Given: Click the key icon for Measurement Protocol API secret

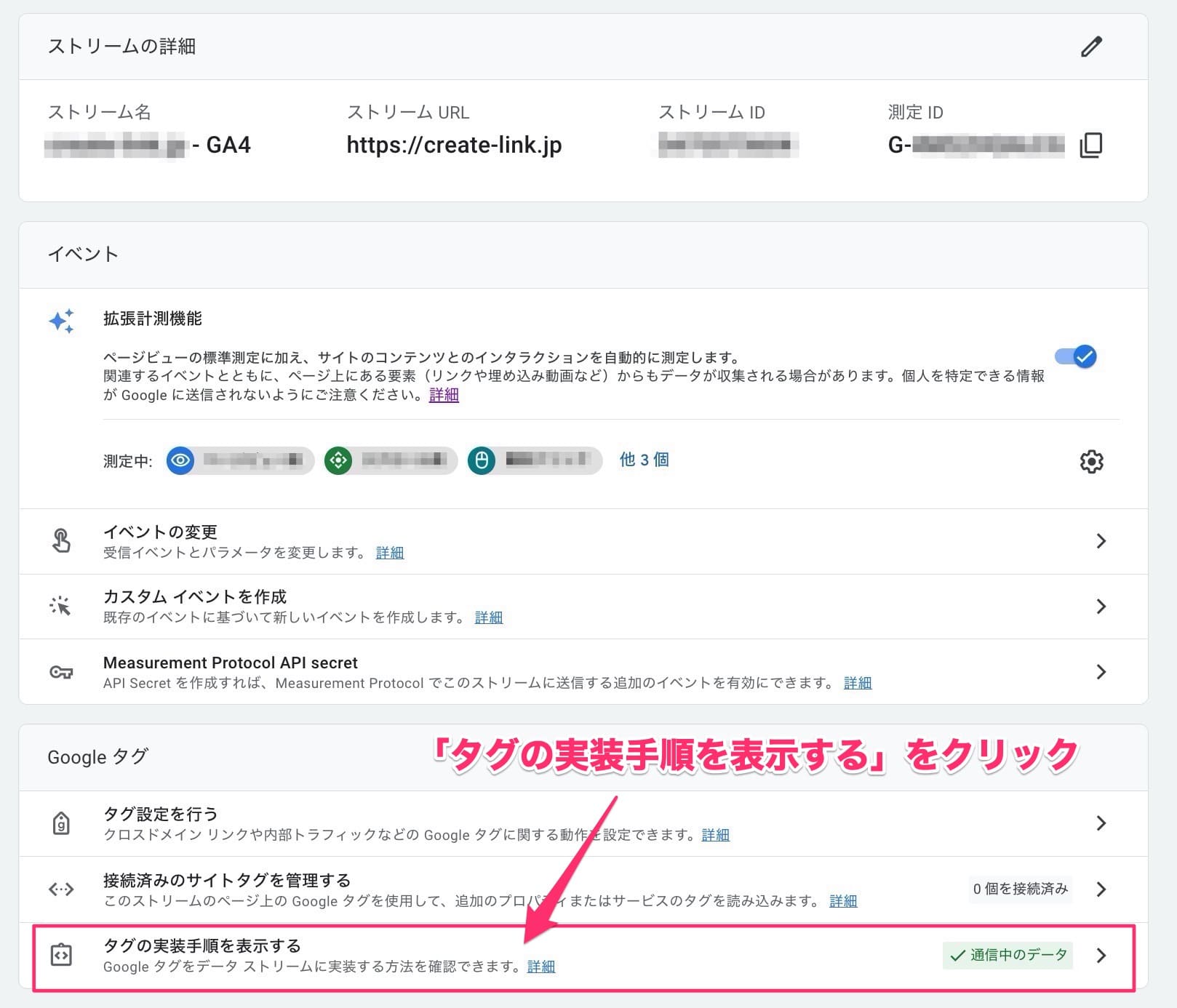Looking at the screenshot, I should click(62, 671).
